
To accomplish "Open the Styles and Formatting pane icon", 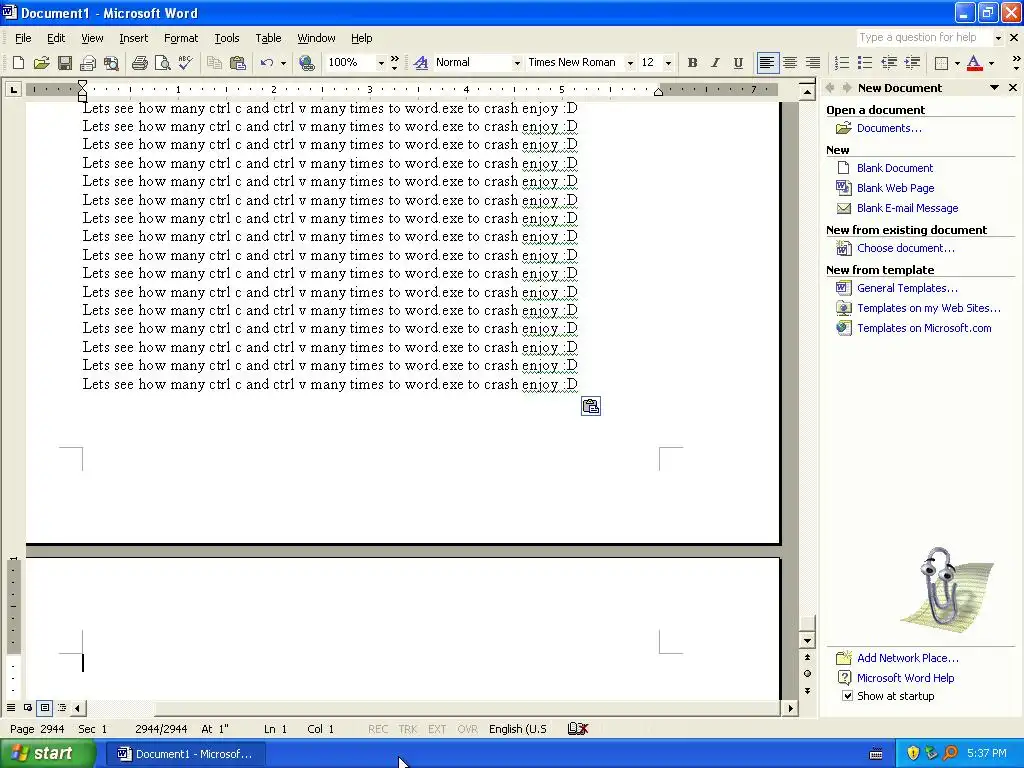I will tap(421, 63).
